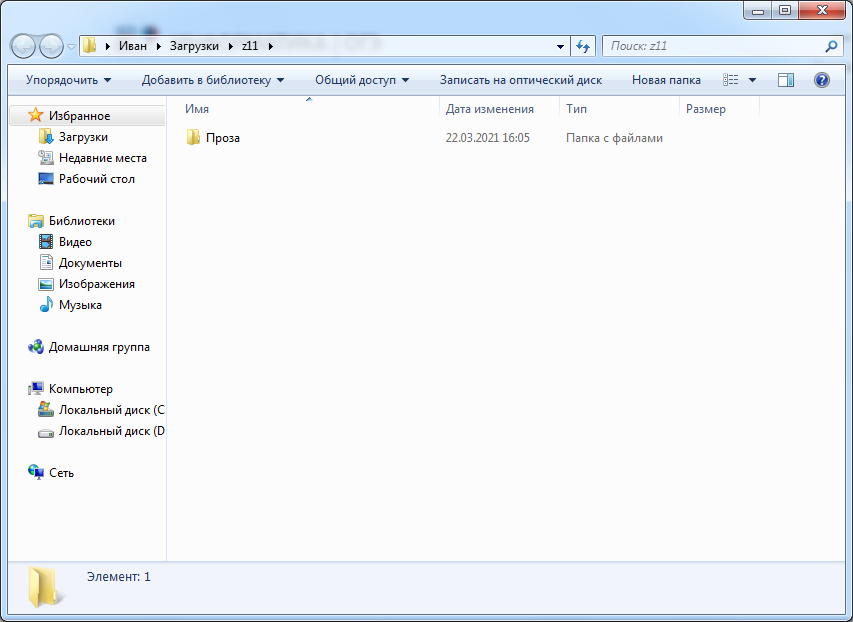Click the Back navigation arrow button
Viewport: 853px width, 622px height.
tap(23, 46)
